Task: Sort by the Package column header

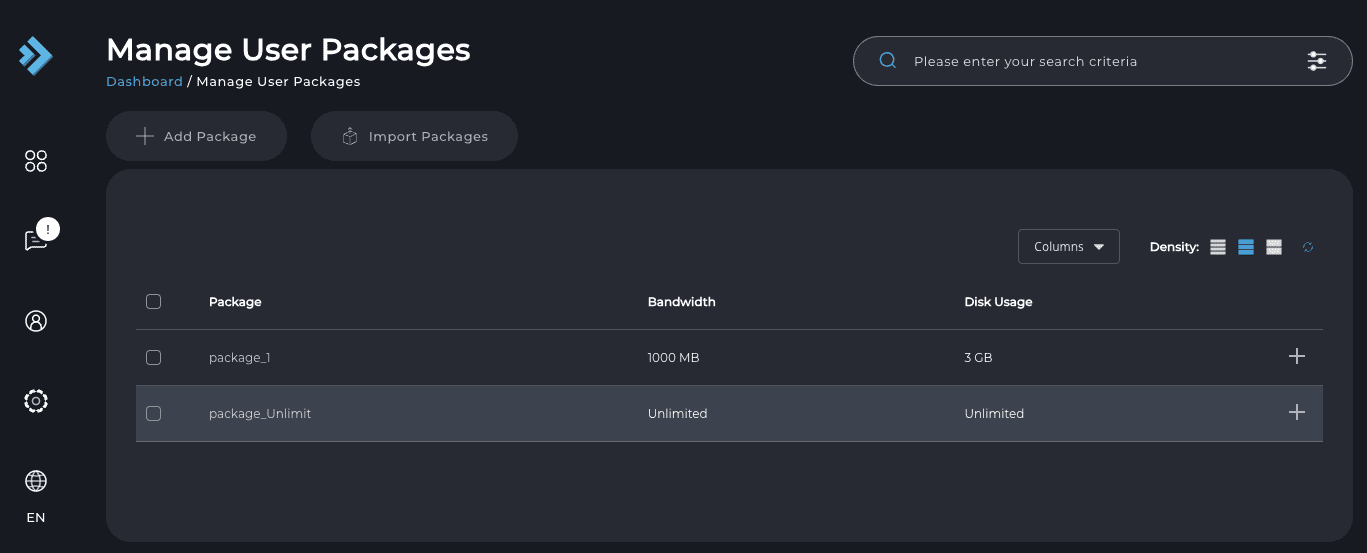Action: 235,302
